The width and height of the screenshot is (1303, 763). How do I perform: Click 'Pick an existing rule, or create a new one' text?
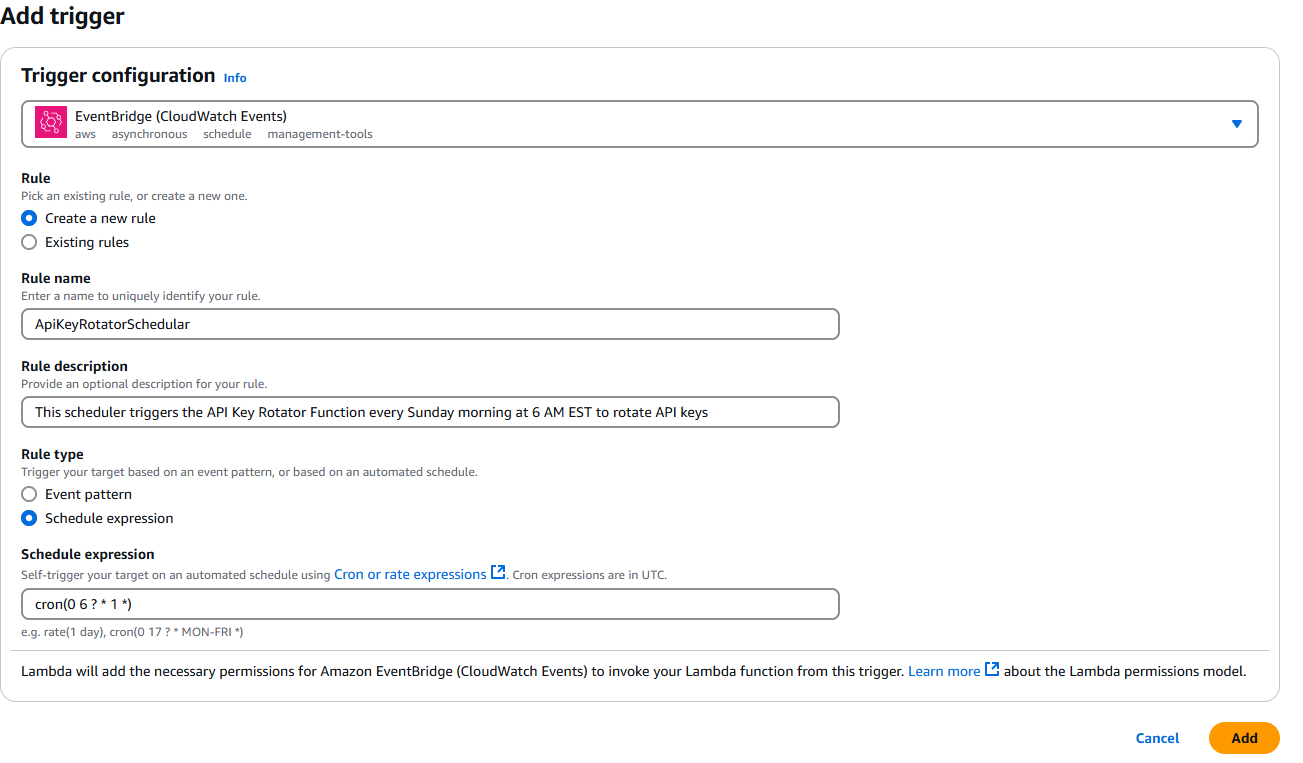point(134,196)
